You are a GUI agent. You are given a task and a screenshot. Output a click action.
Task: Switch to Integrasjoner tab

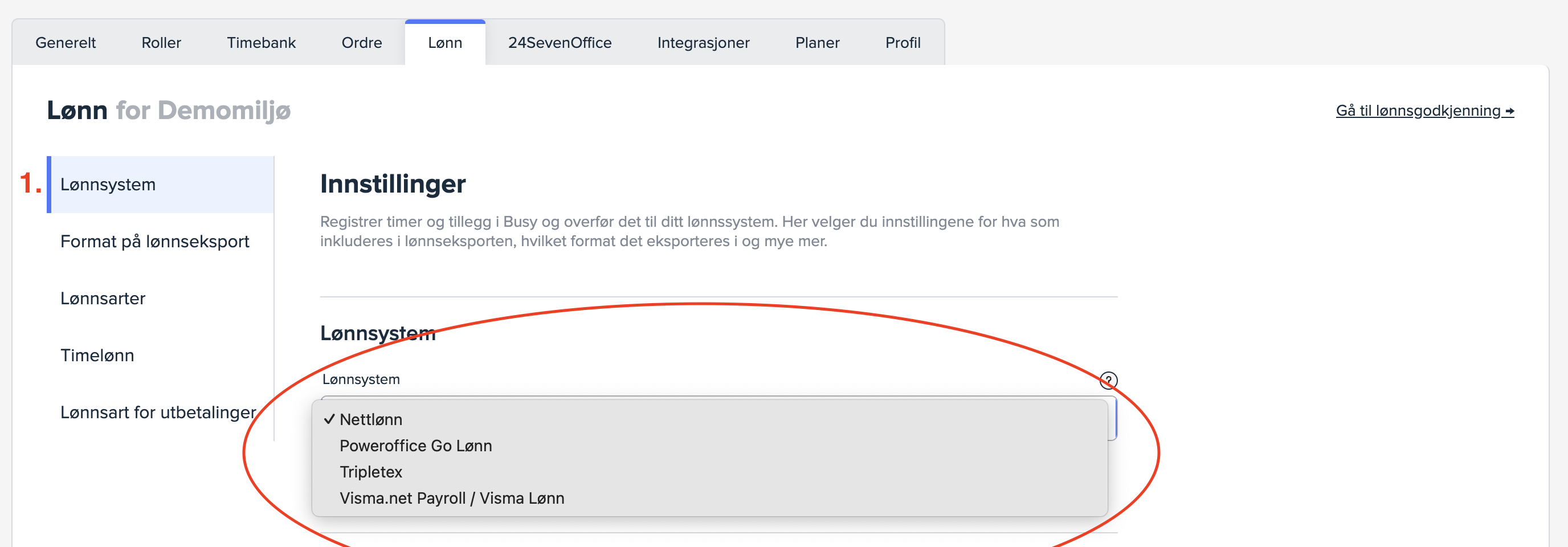click(x=703, y=43)
